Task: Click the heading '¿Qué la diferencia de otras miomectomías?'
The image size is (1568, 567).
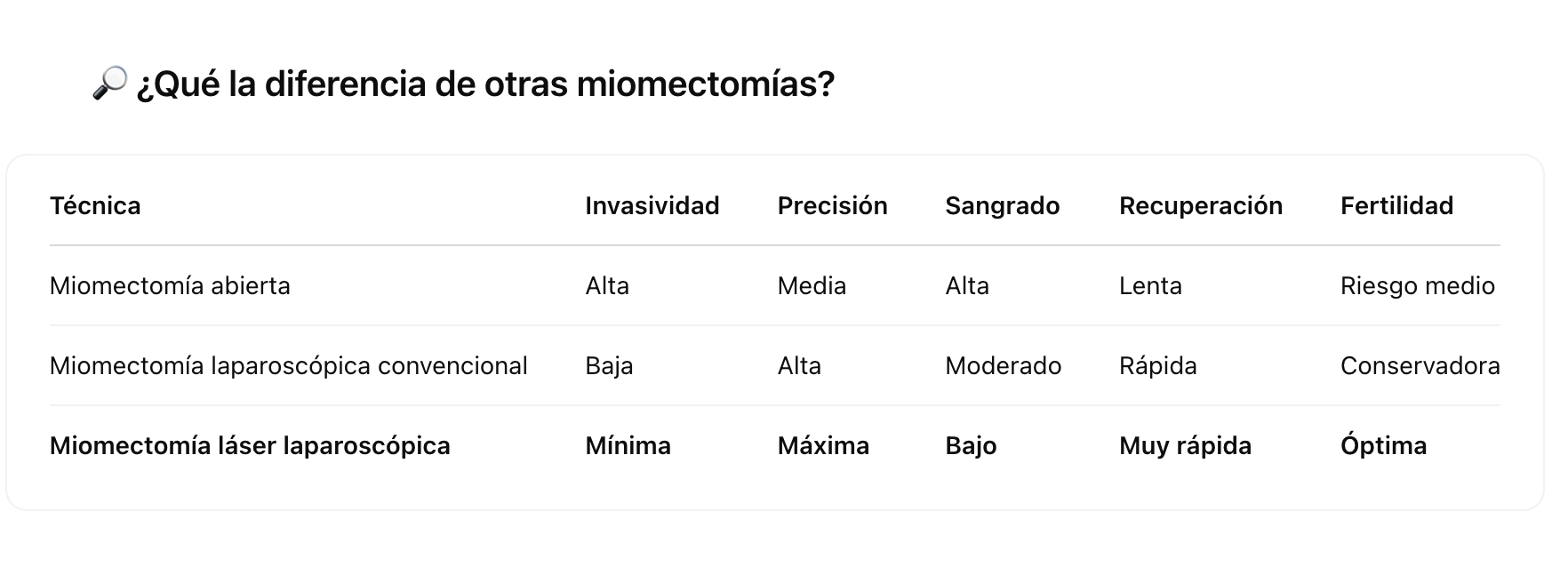Action: click(484, 84)
